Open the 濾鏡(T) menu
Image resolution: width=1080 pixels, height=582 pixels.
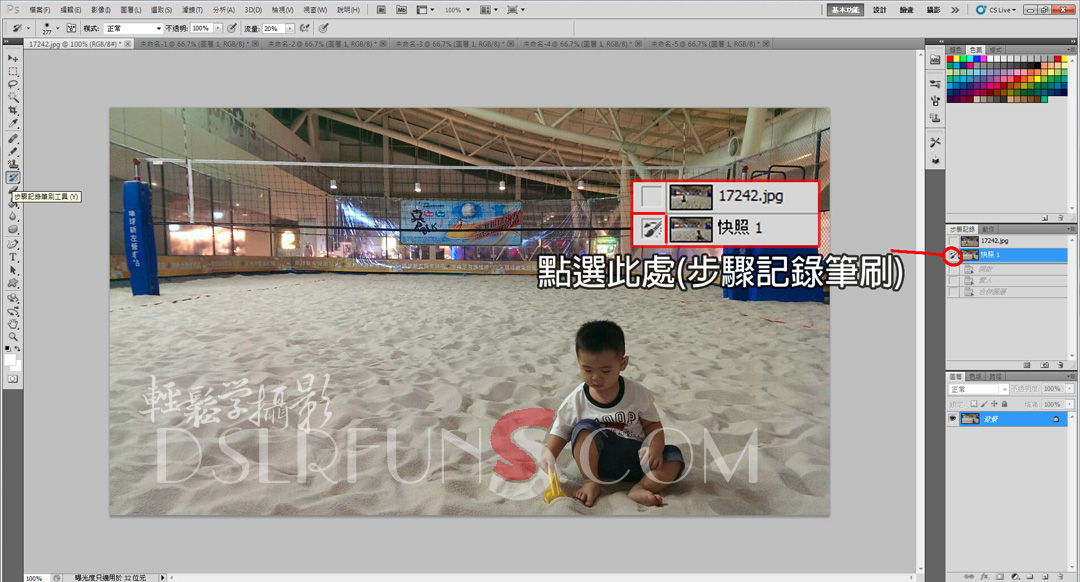[x=191, y=9]
